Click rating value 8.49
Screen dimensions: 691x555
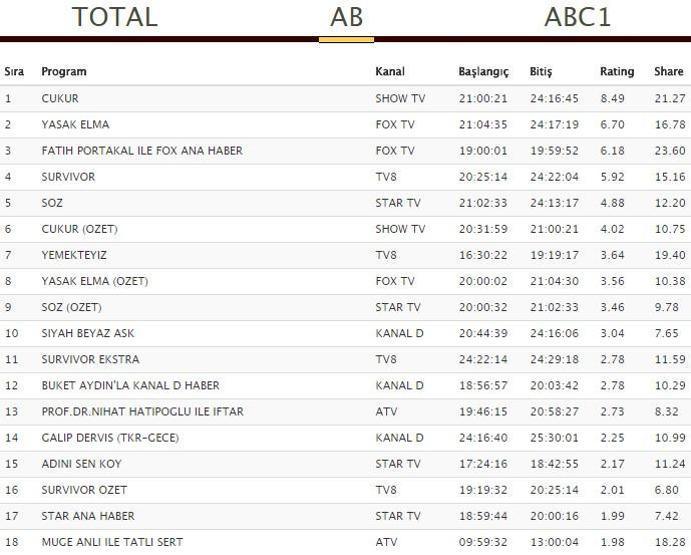click(x=612, y=98)
